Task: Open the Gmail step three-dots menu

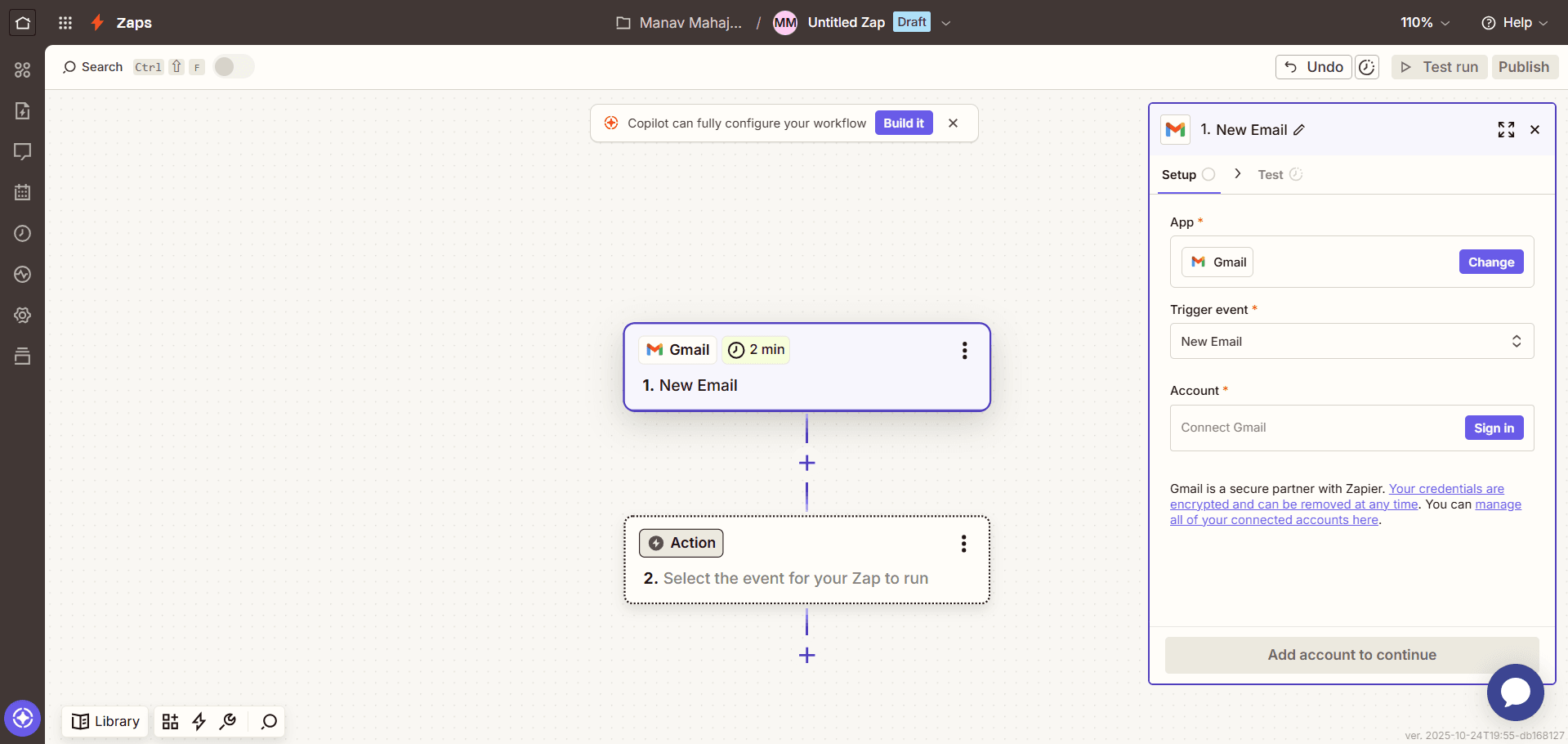Action: pyautogui.click(x=964, y=351)
